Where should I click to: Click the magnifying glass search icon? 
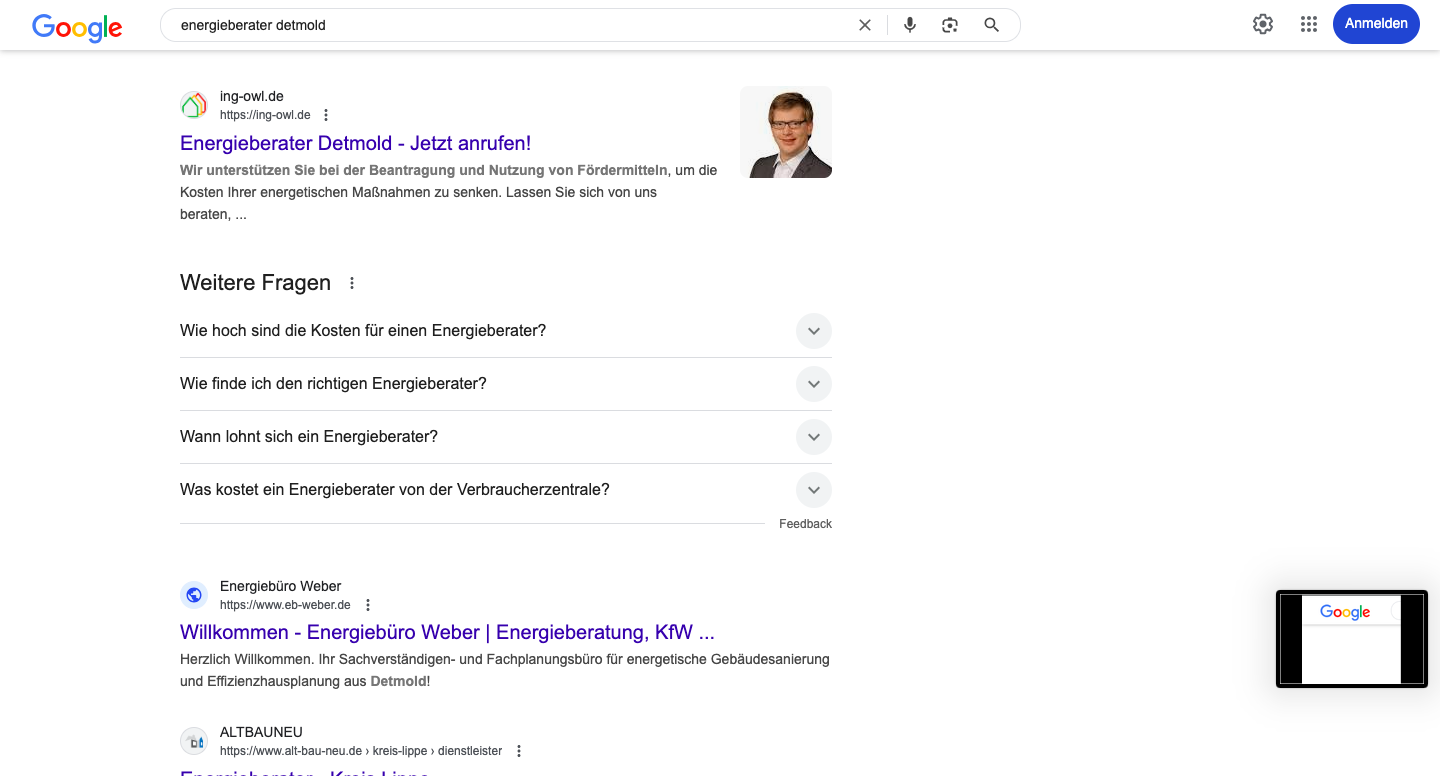(x=991, y=25)
